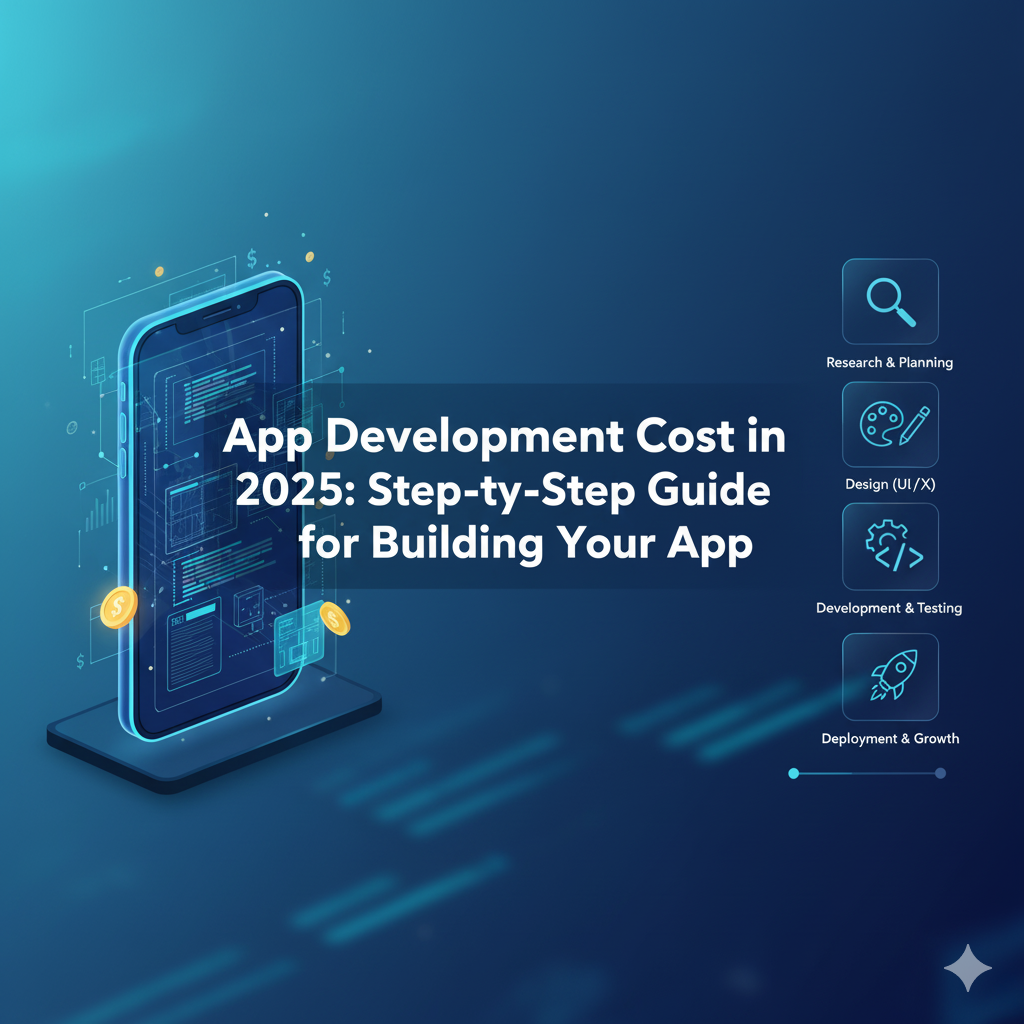Select the "Research & Planning" label
Viewport: 1024px width, 1024px height.
889,362
